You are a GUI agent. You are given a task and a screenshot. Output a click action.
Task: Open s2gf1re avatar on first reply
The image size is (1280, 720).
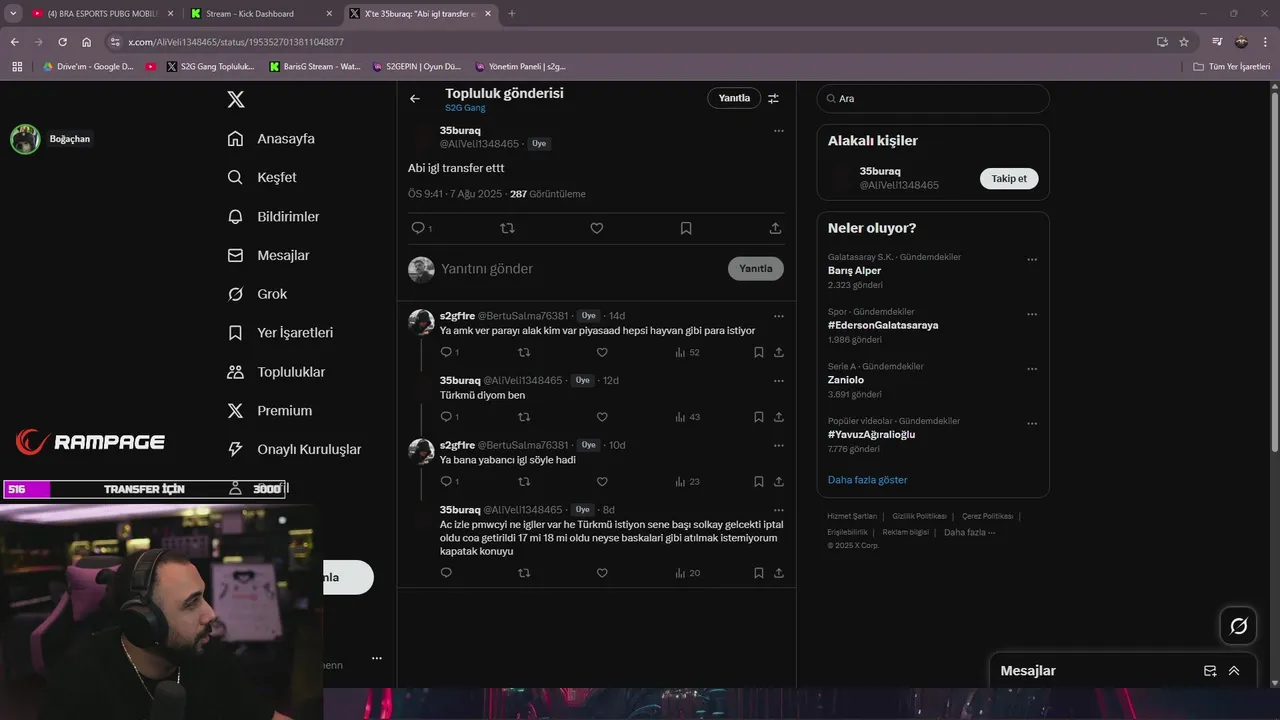point(421,322)
